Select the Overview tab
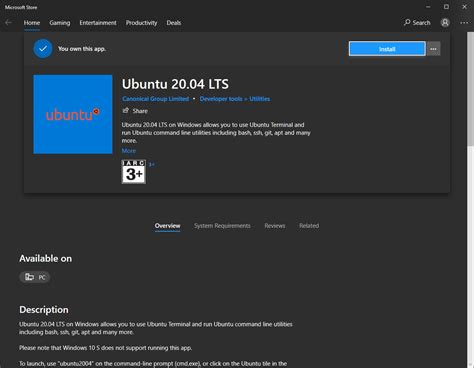Viewport: 474px width, 368px height. point(167,226)
